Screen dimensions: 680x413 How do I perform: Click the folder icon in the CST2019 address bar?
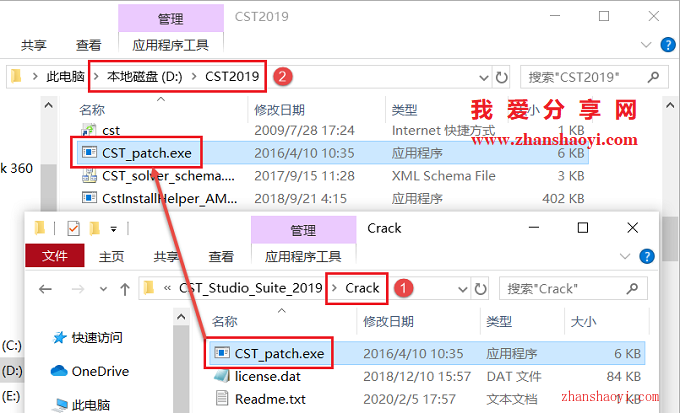[16, 76]
